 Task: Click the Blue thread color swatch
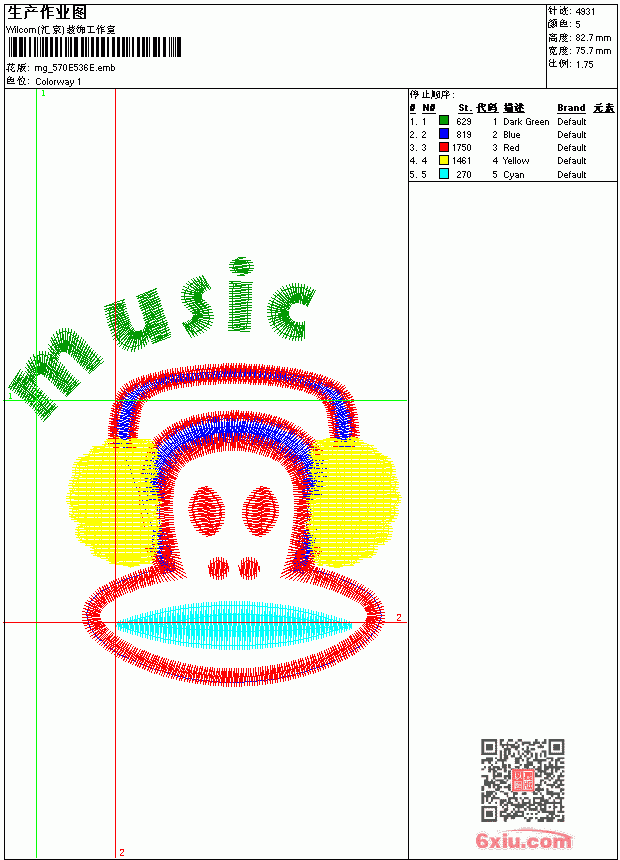(x=444, y=134)
